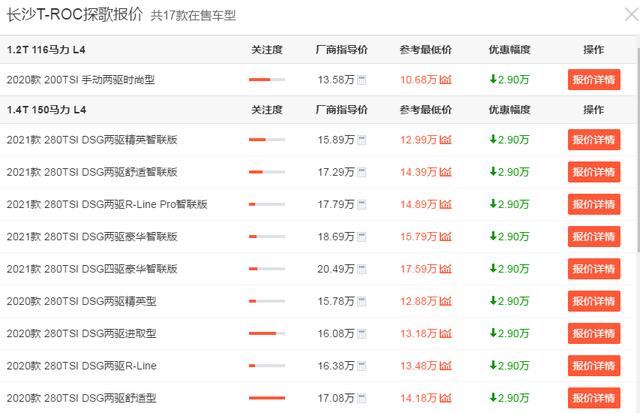The image size is (640, 413).
Task: Click 优惠幅度 header in 1.2T section
Action: coord(509,50)
